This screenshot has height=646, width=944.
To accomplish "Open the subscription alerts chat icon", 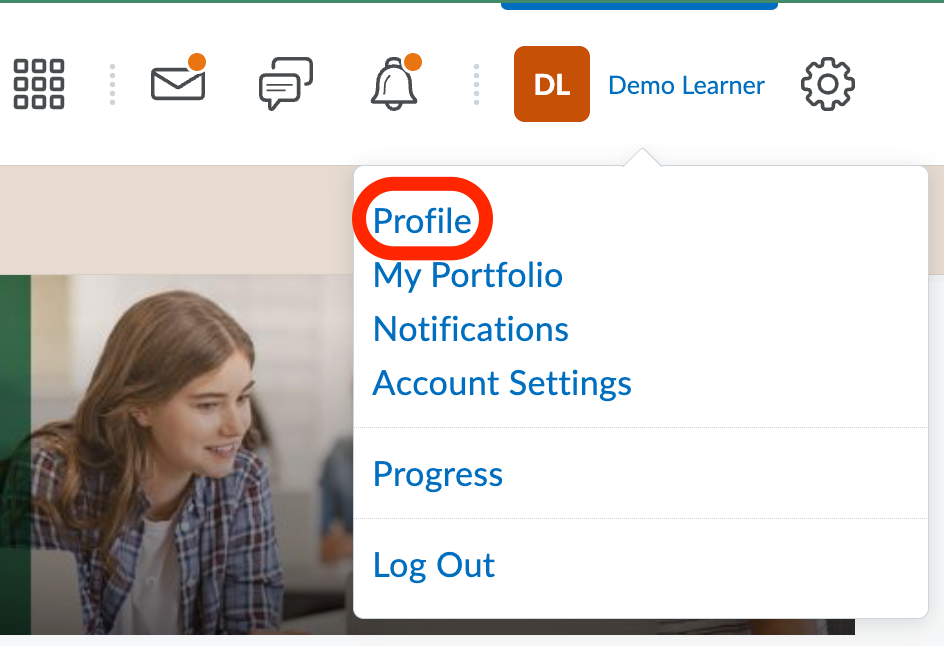I will [286, 83].
